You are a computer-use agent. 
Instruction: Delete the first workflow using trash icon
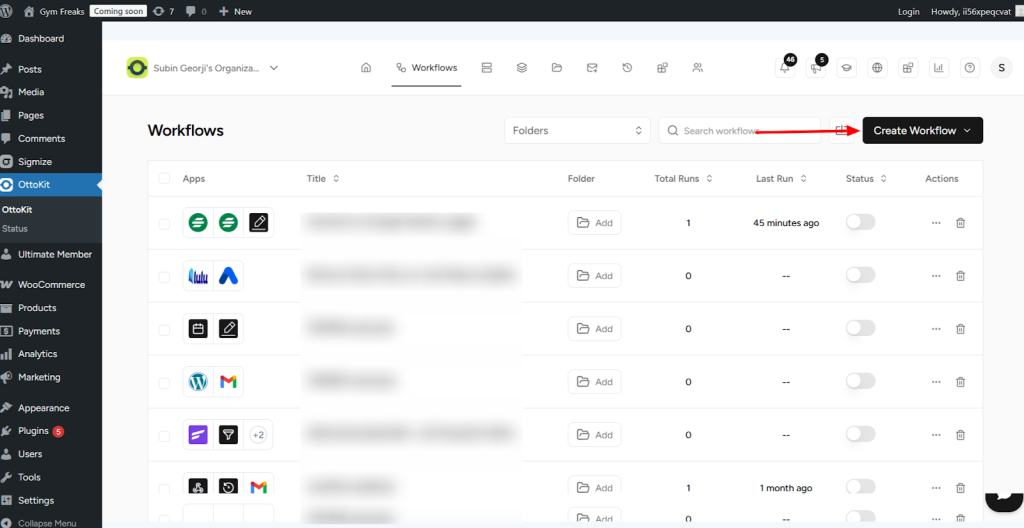pos(960,223)
